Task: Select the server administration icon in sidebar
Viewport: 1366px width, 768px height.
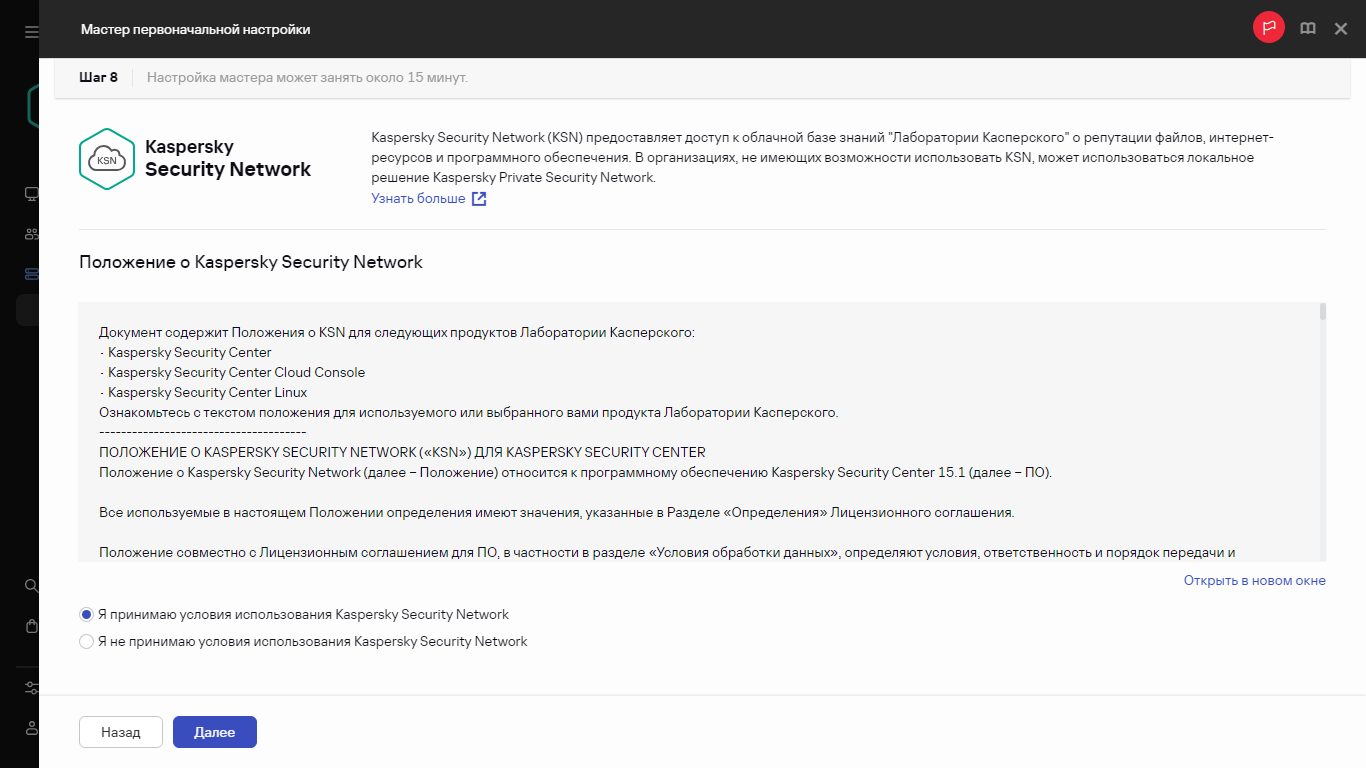Action: point(30,274)
